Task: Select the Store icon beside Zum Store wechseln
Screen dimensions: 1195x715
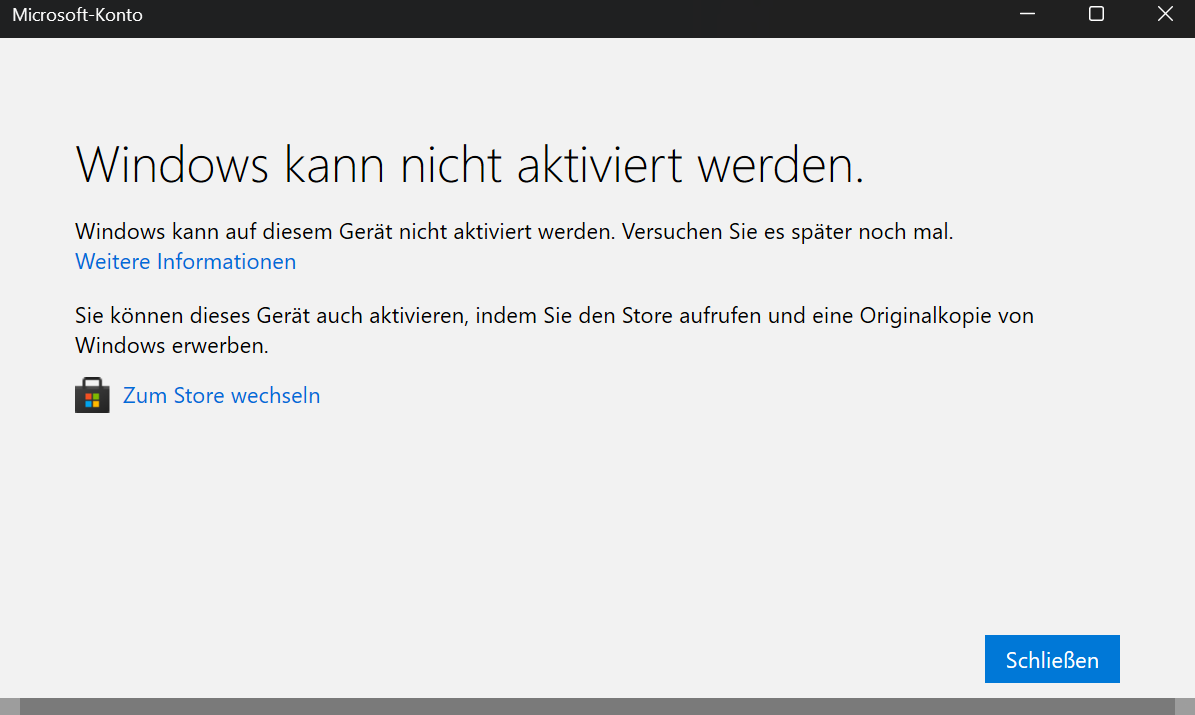Action: point(92,394)
